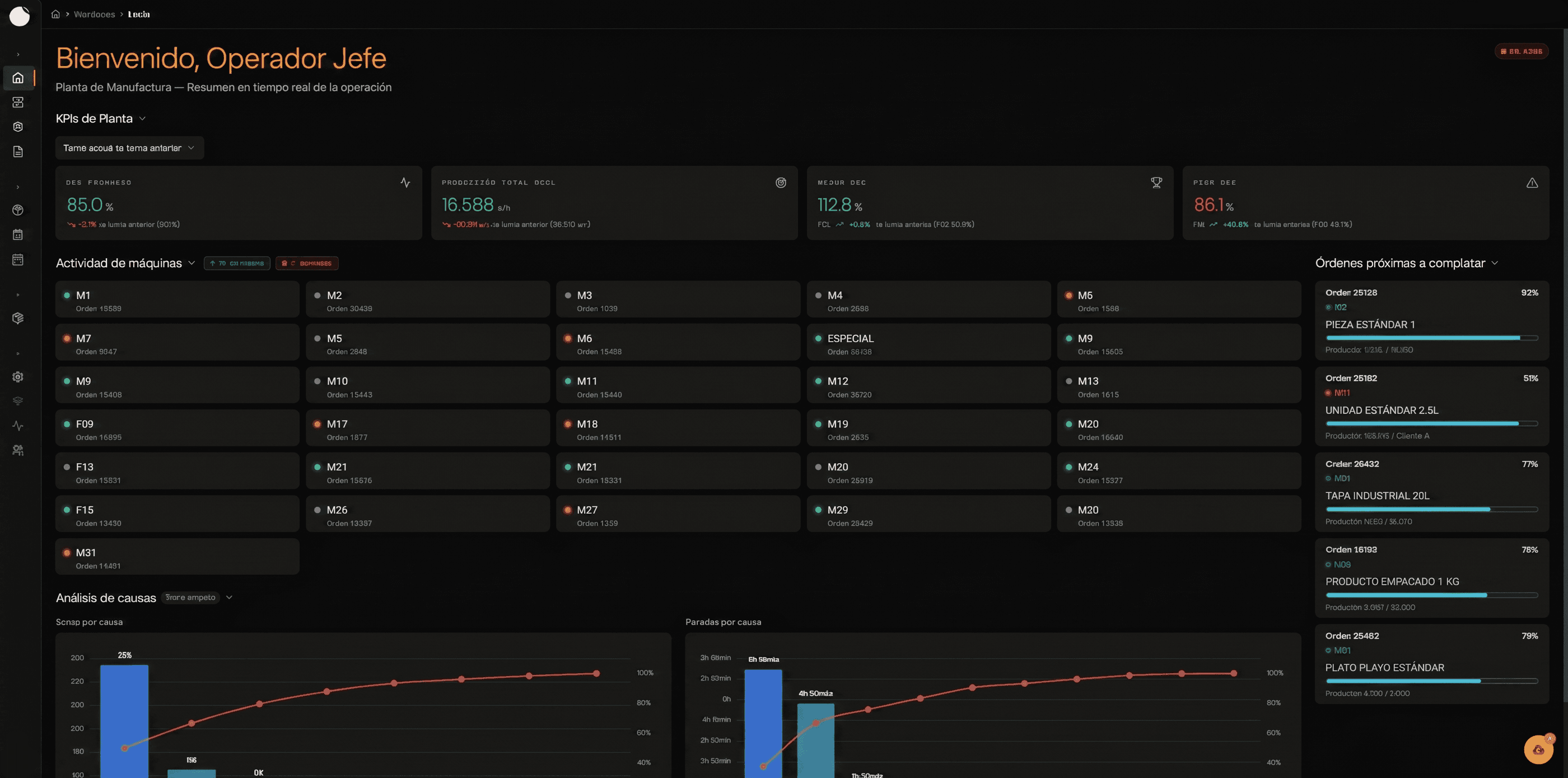Open machine card M13 Orden 1615
Image resolution: width=1568 pixels, height=778 pixels.
(1179, 385)
